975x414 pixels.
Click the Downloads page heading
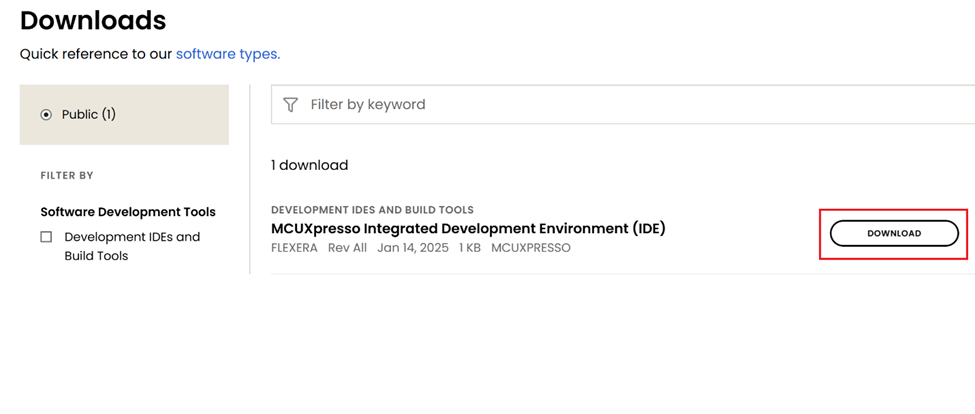pos(93,20)
